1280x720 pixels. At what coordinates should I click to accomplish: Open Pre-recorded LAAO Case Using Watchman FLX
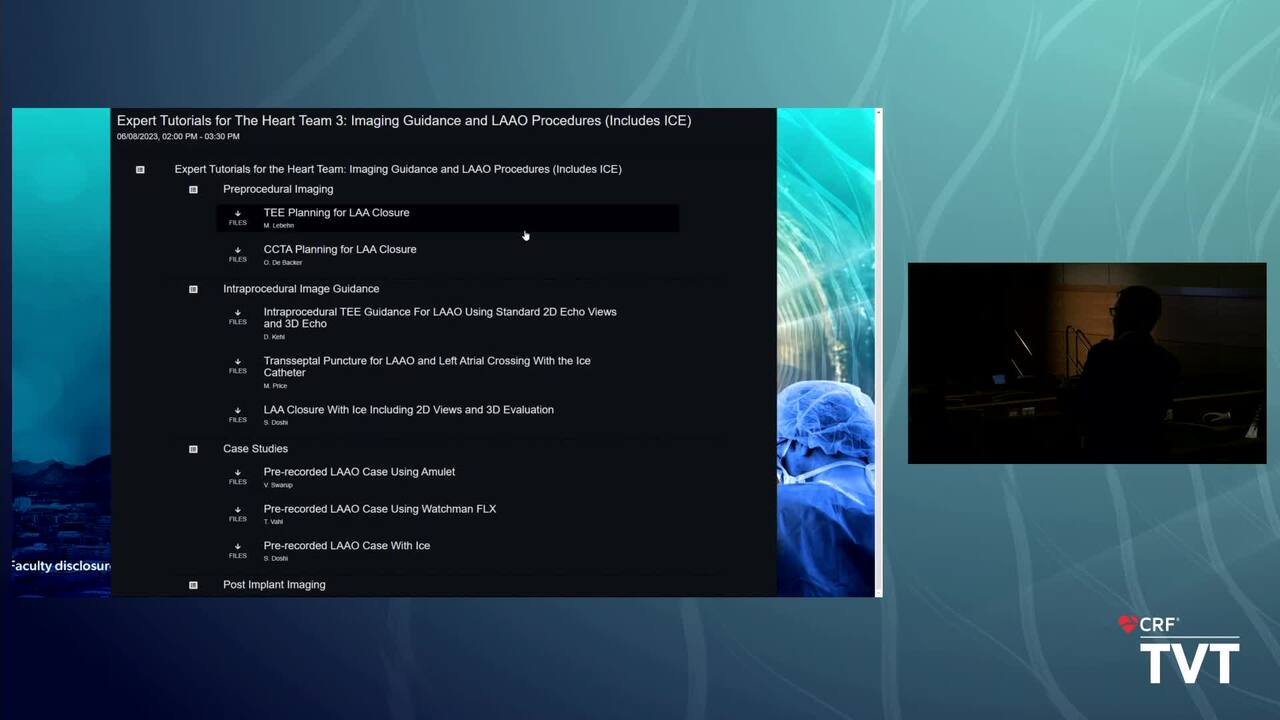click(380, 509)
